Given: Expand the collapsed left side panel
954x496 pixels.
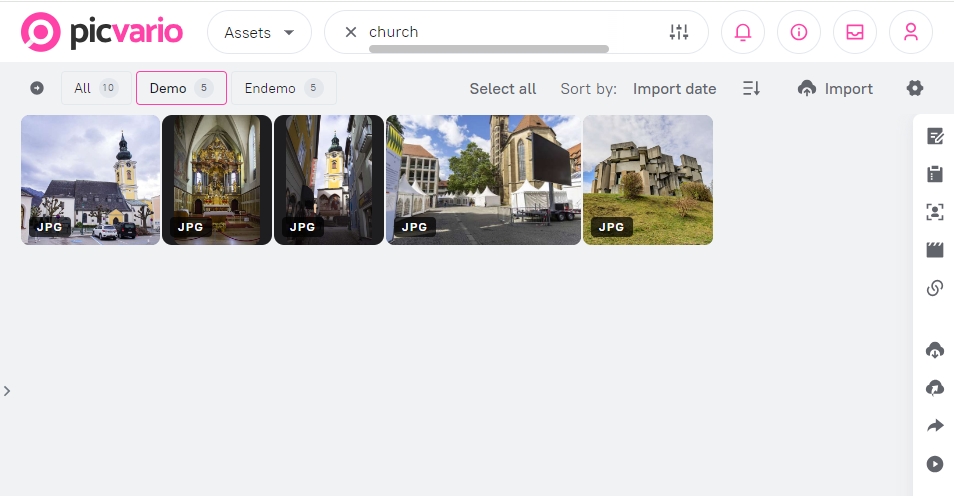Looking at the screenshot, I should coord(7,391).
